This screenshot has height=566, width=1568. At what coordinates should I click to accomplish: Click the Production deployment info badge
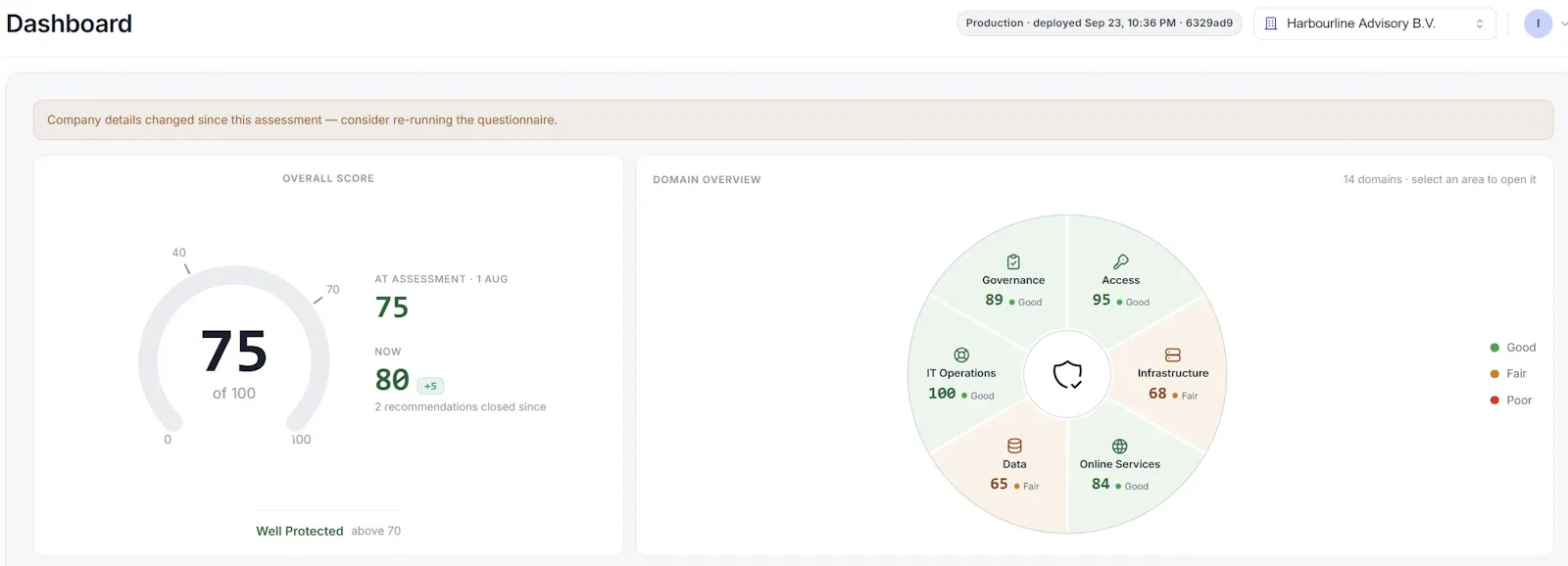point(1100,24)
